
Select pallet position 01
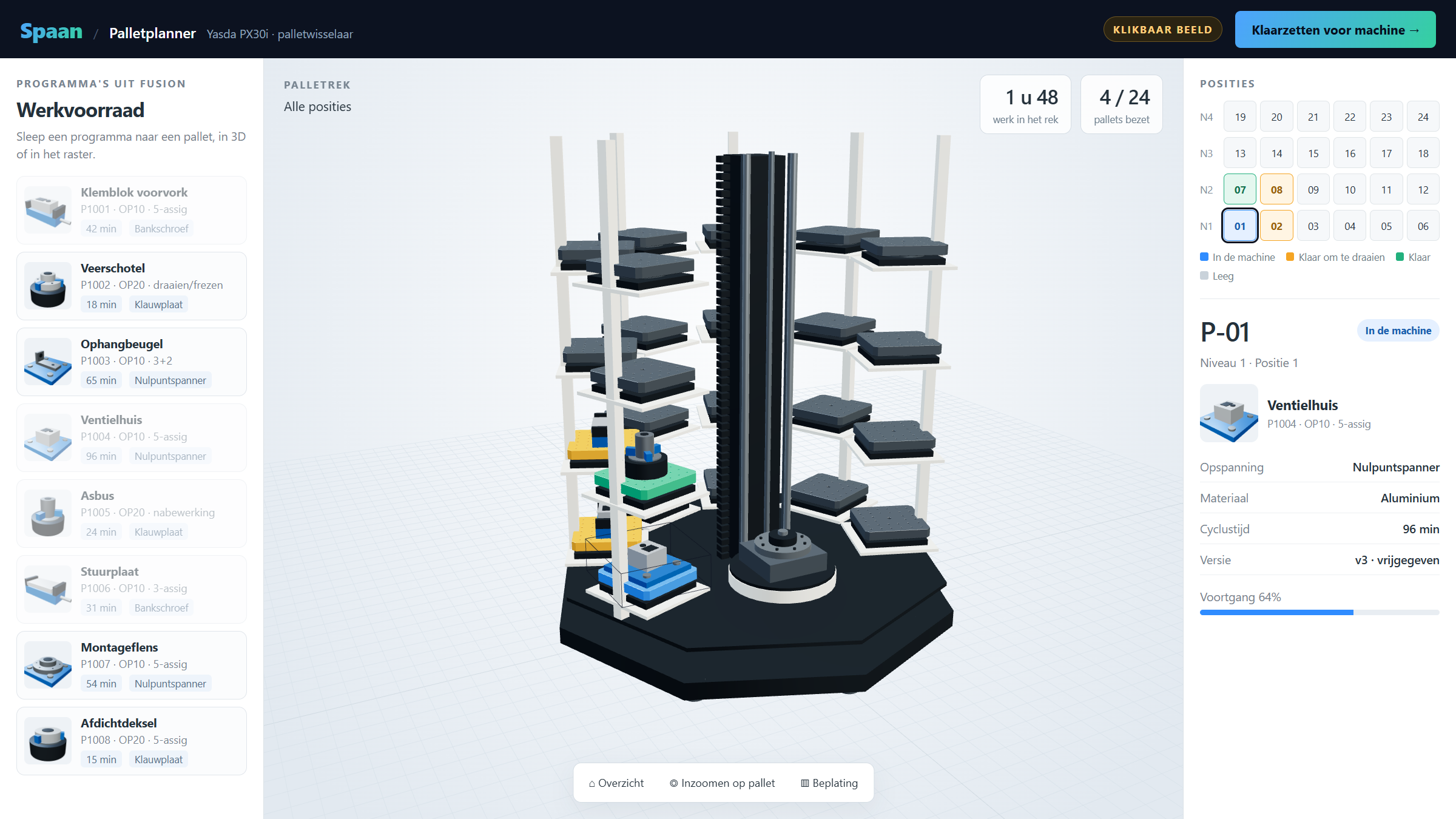point(1240,226)
